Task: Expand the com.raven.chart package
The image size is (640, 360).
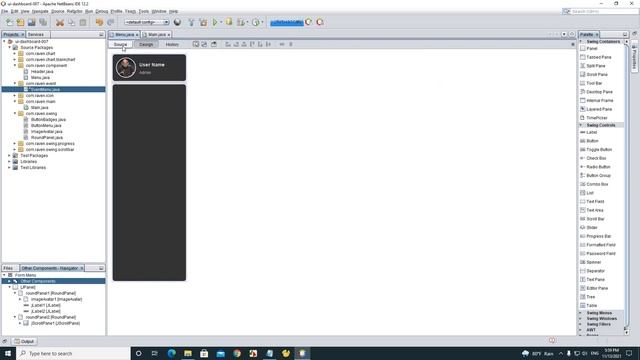Action: pyautogui.click(x=15, y=53)
